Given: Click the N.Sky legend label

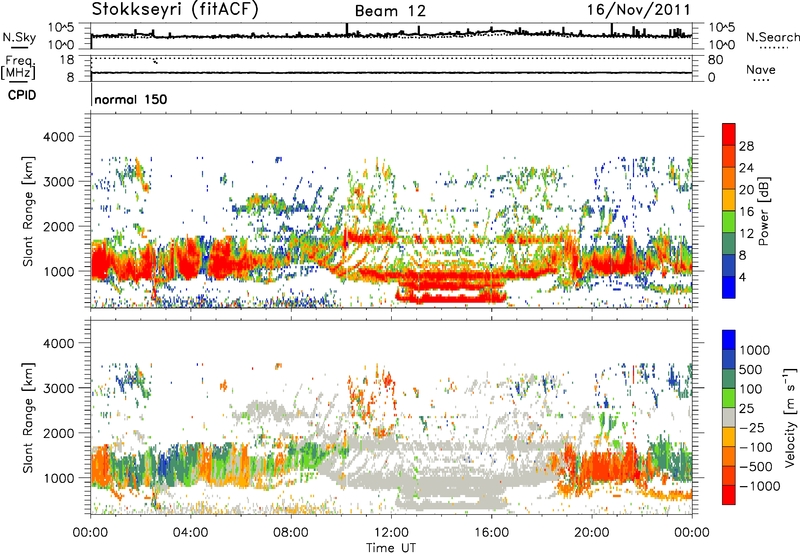Looking at the screenshot, I should 19,37.
